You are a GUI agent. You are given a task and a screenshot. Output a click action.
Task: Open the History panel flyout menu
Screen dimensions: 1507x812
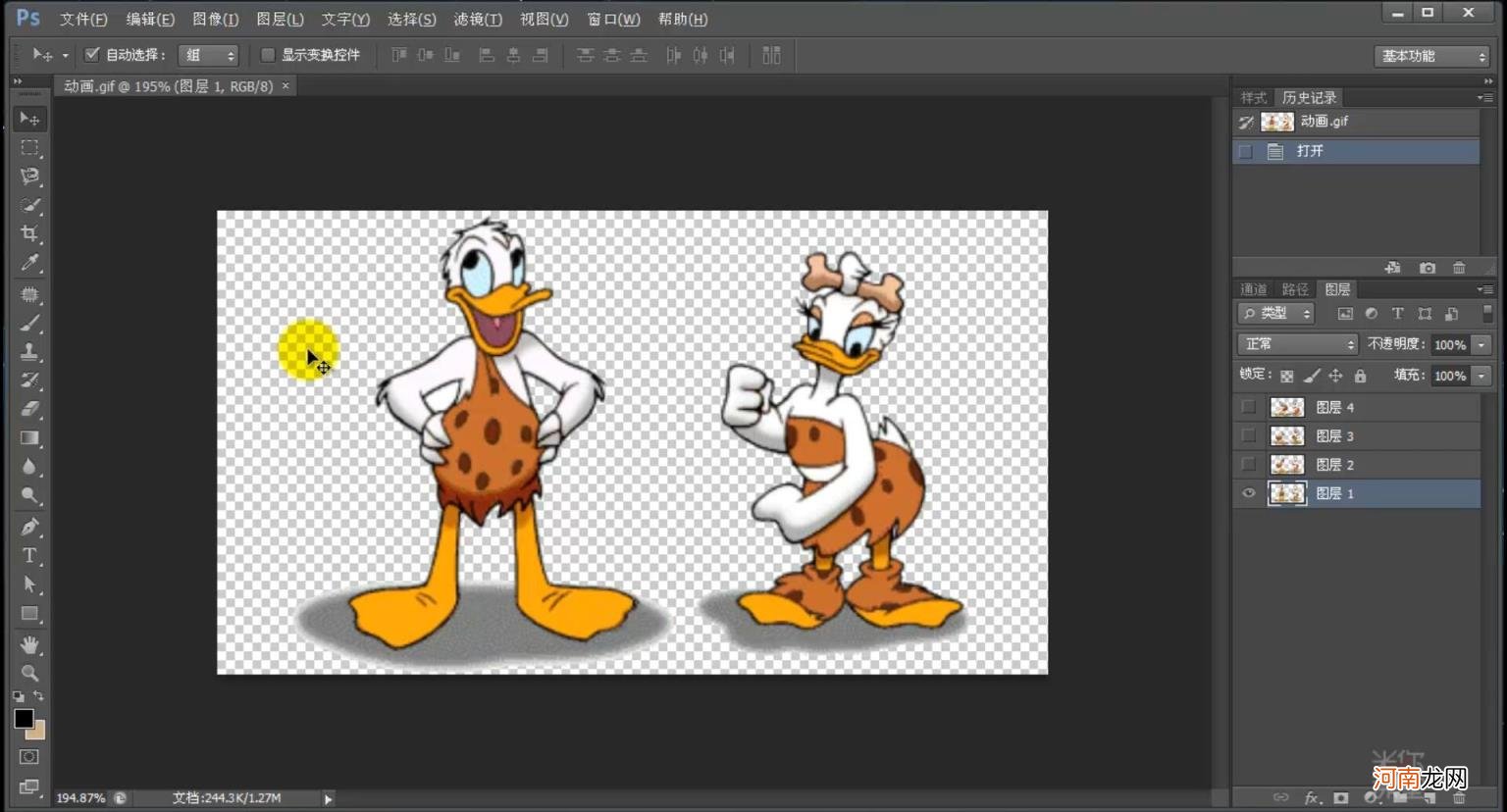[x=1485, y=97]
